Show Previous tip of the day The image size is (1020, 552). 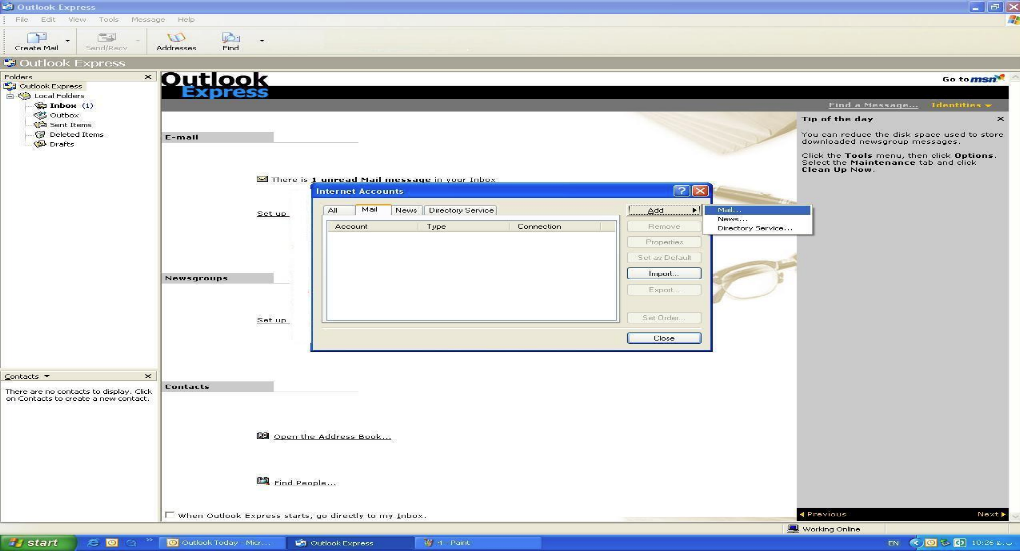coord(823,514)
